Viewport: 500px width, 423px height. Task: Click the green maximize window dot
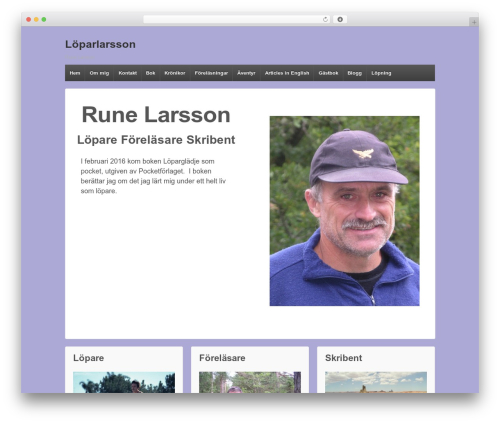pos(44,20)
